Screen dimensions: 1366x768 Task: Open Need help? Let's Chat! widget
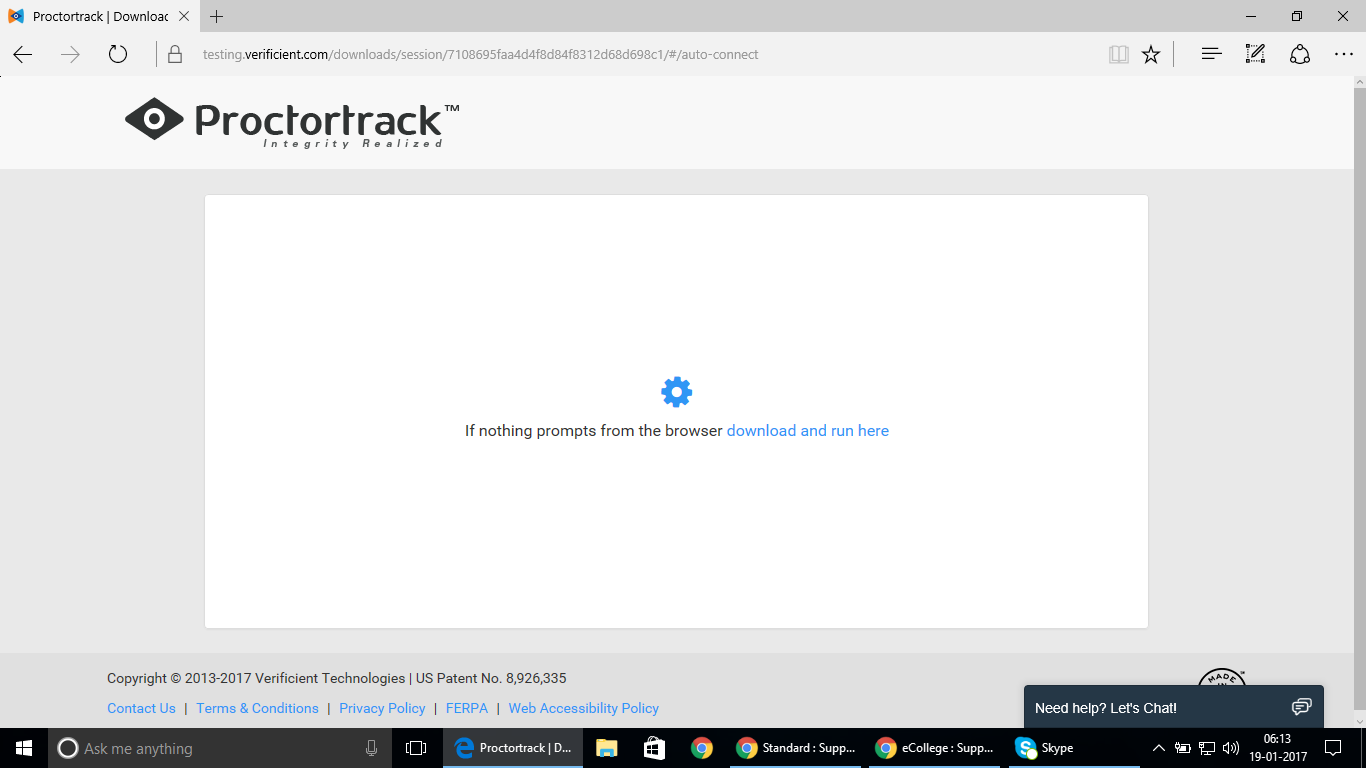1174,707
